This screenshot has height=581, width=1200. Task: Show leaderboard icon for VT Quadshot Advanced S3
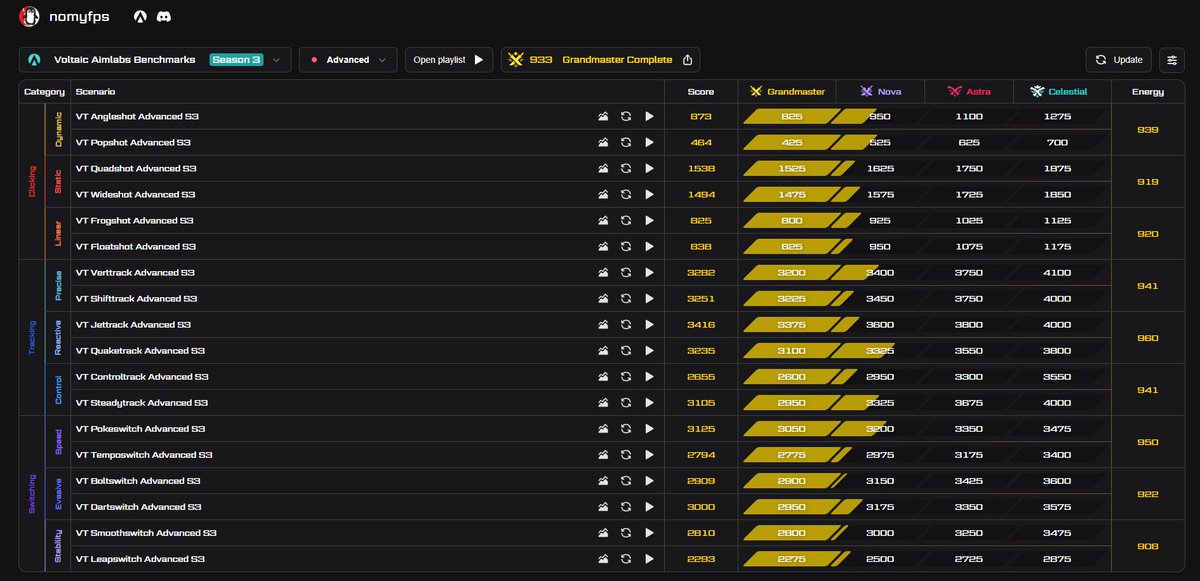click(603, 168)
